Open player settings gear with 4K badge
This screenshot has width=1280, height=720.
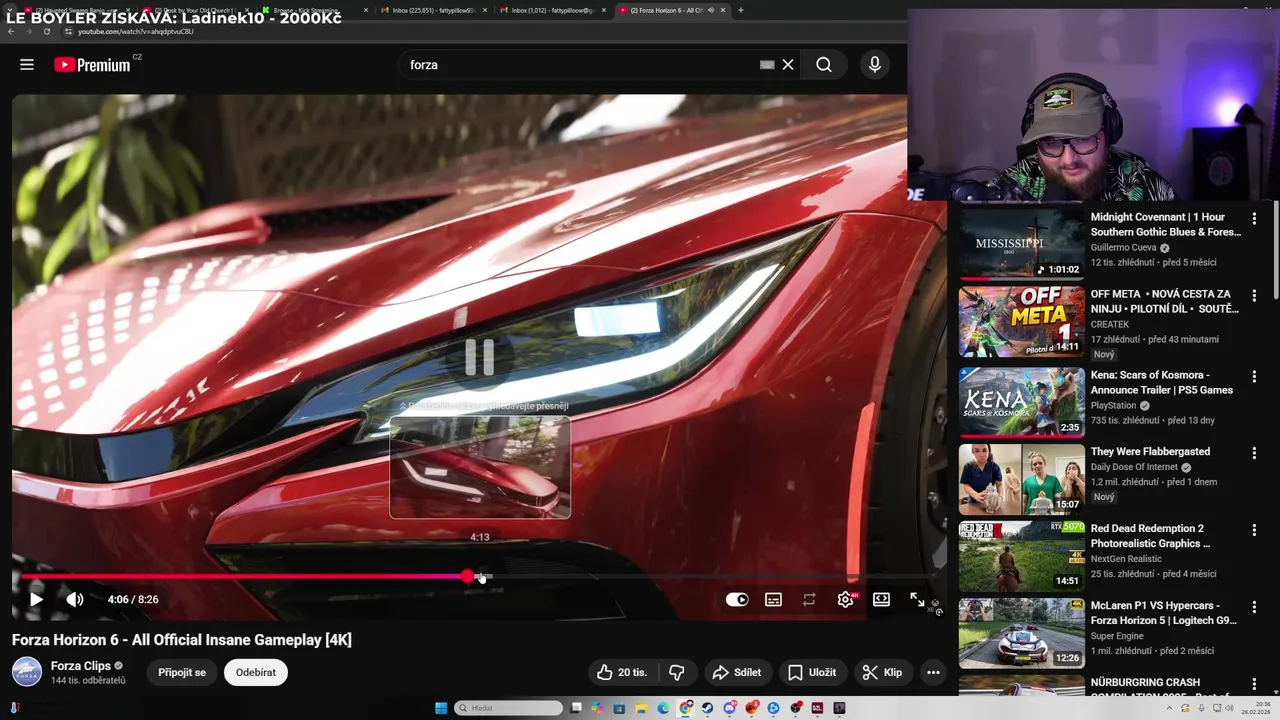(x=846, y=599)
